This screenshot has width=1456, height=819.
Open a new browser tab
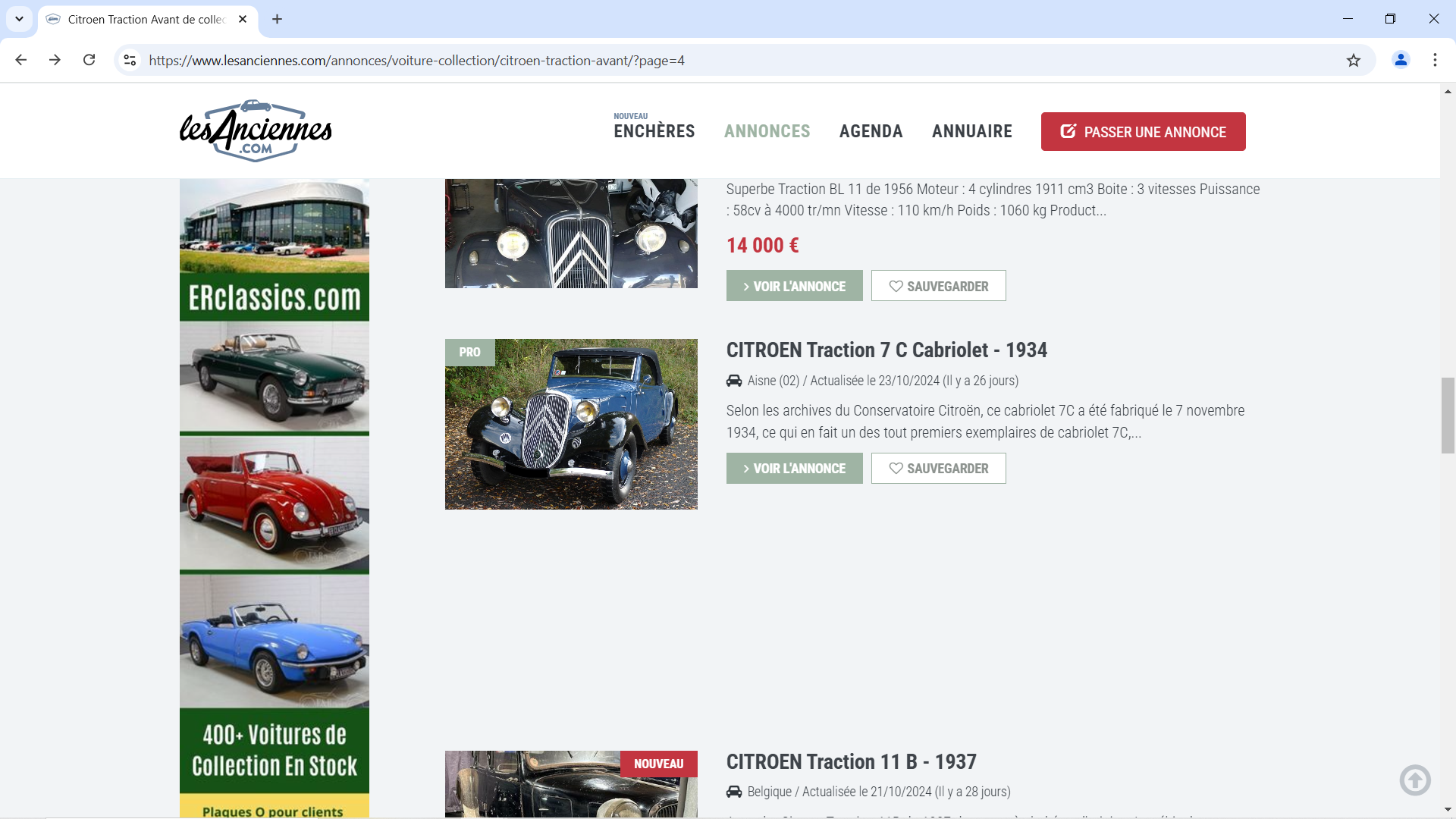pyautogui.click(x=278, y=19)
